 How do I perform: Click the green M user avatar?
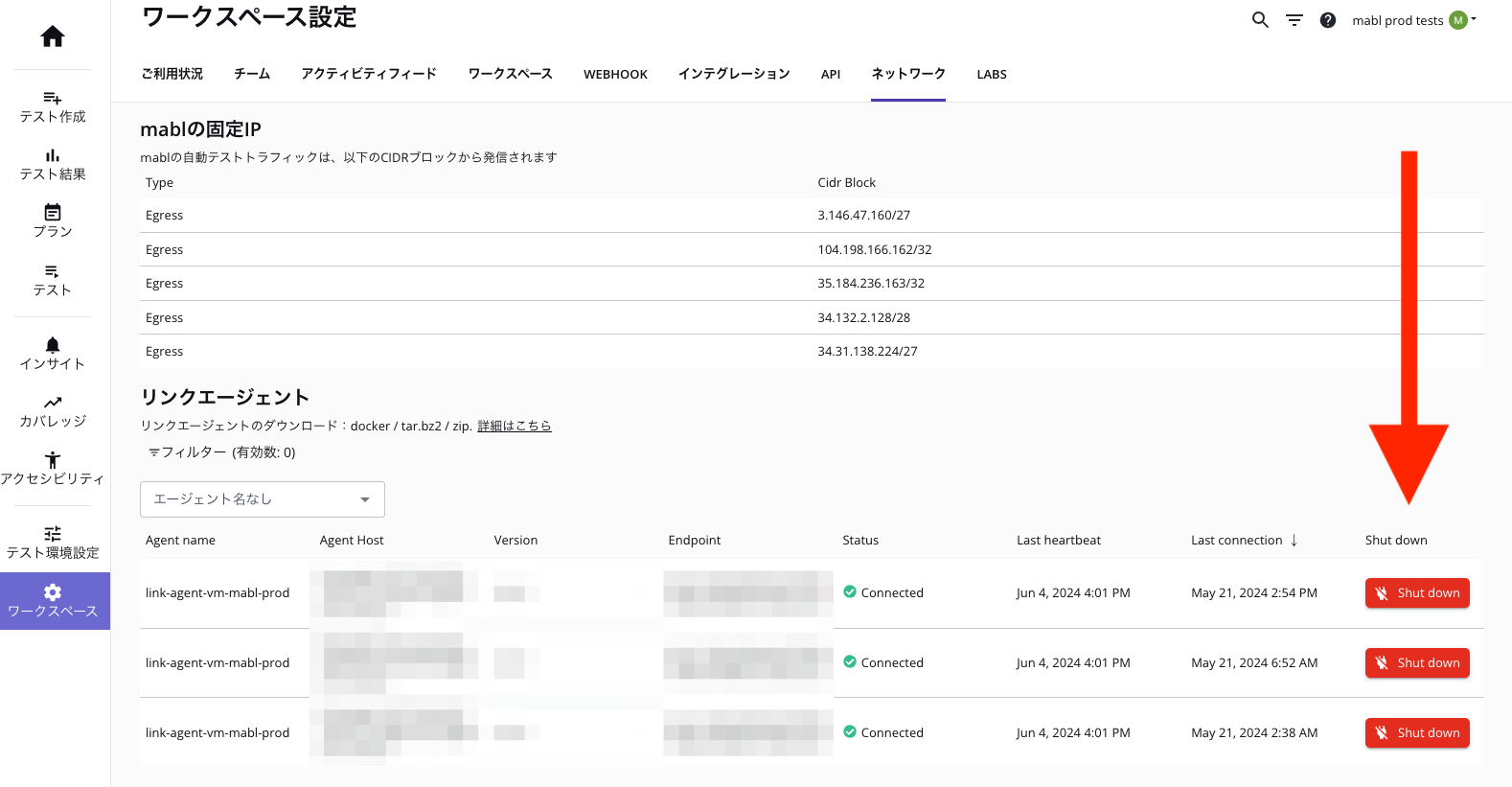click(1457, 20)
